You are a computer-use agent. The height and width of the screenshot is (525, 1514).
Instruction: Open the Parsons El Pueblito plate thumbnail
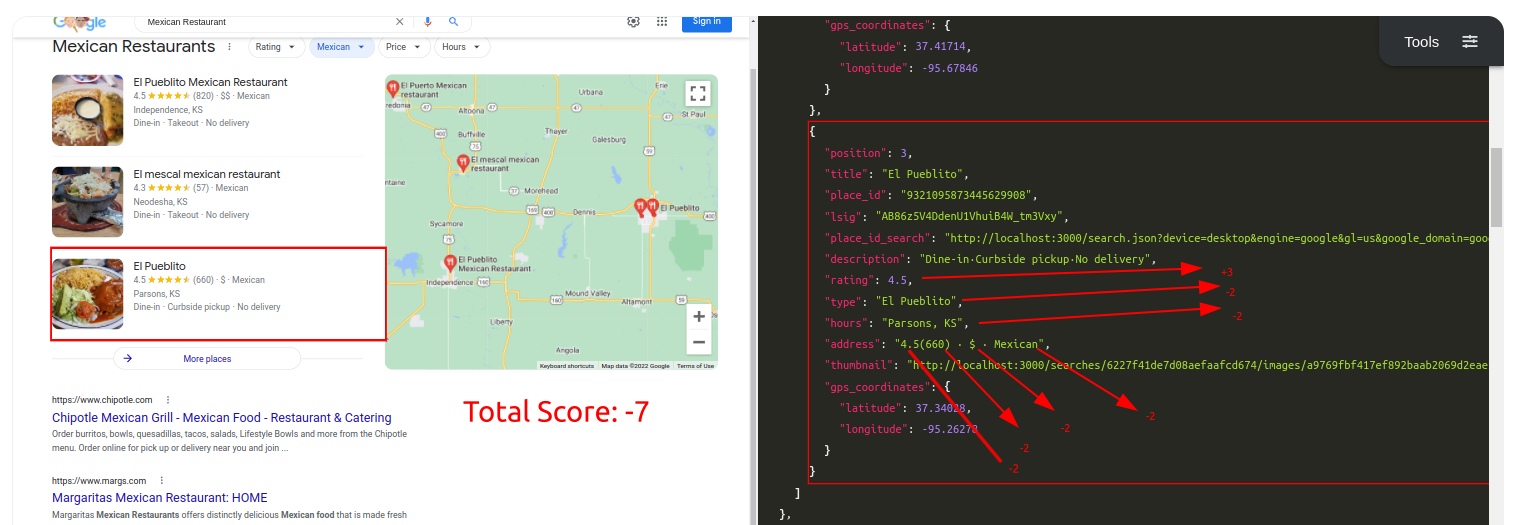[88, 294]
